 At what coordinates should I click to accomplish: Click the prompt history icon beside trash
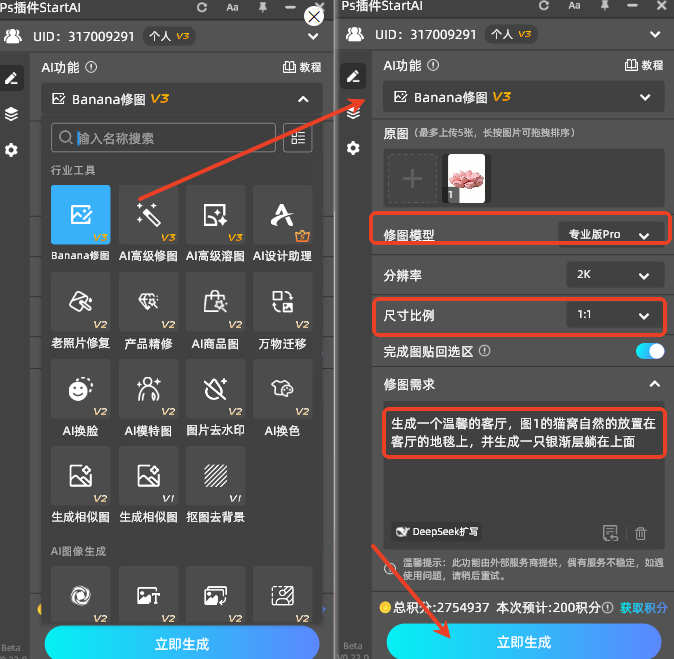coord(610,533)
